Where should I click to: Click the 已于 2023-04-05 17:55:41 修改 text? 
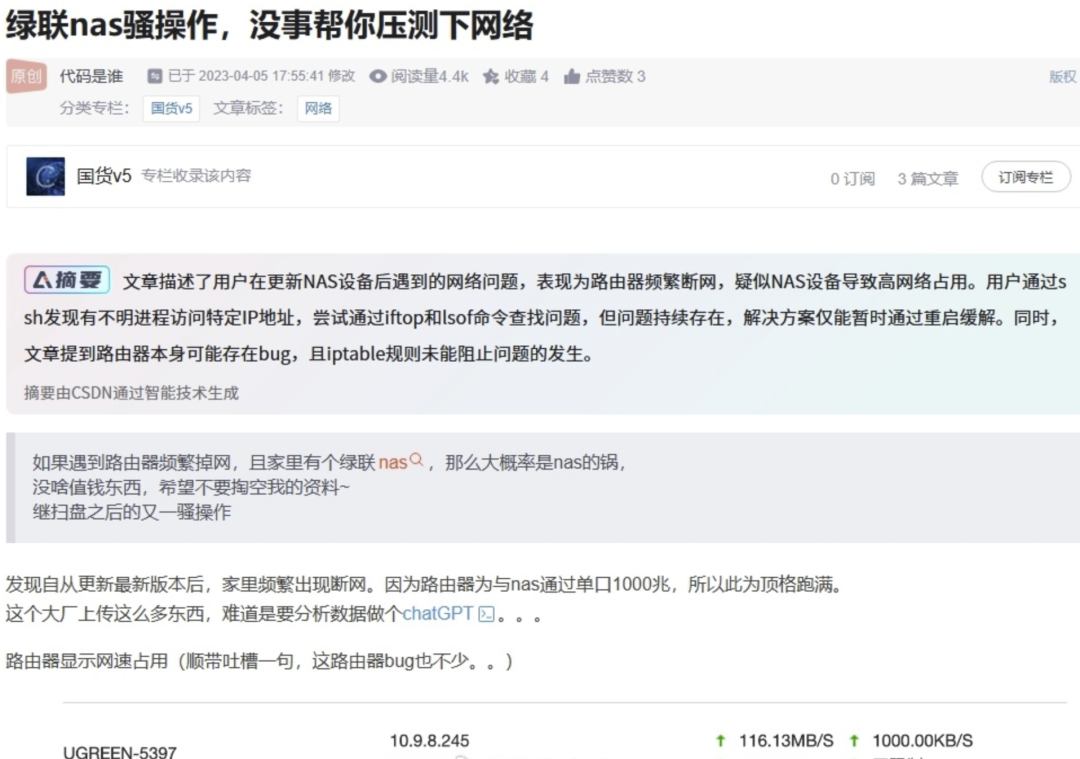(x=262, y=76)
